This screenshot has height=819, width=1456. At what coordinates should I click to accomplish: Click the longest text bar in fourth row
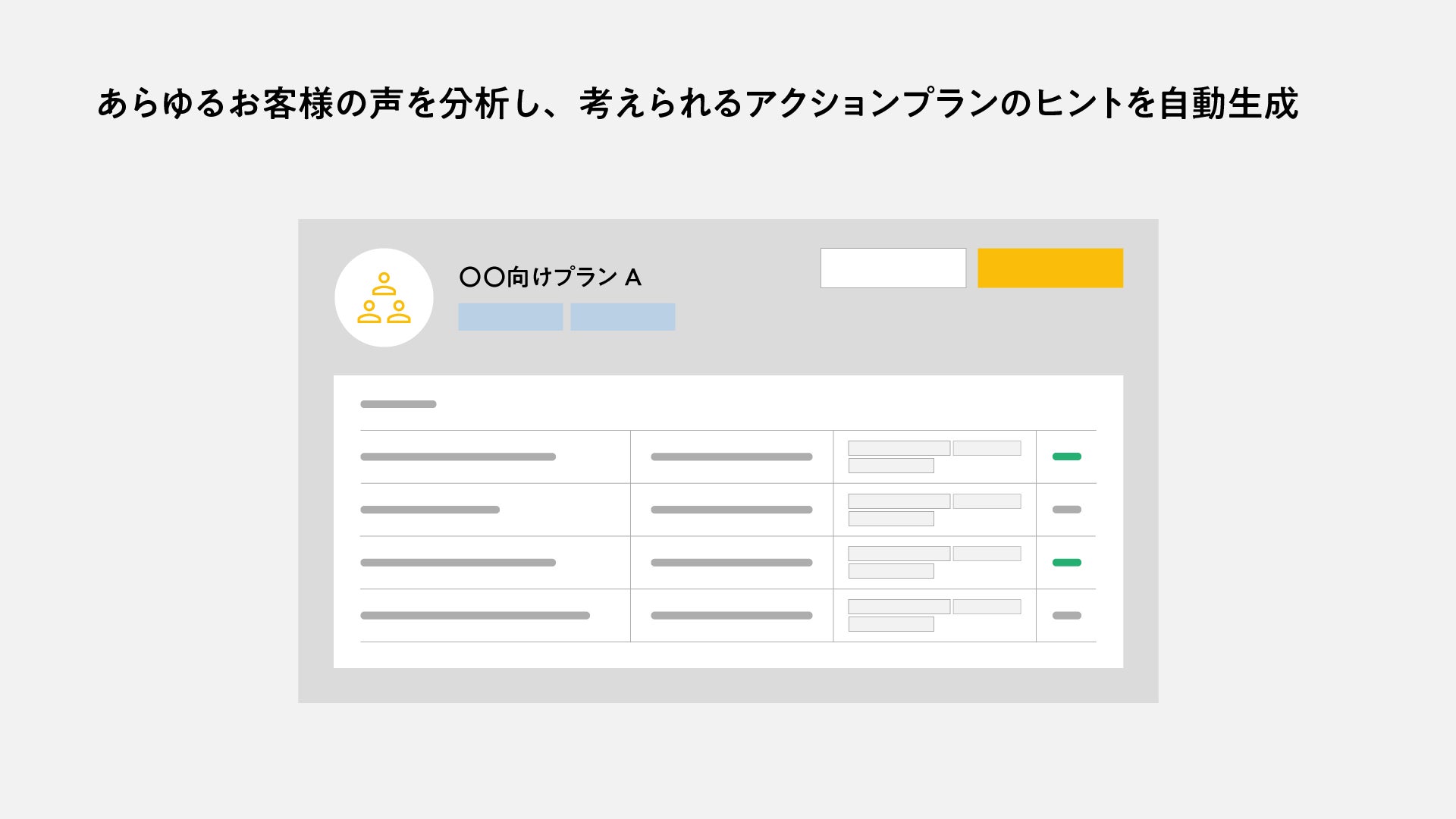(475, 616)
